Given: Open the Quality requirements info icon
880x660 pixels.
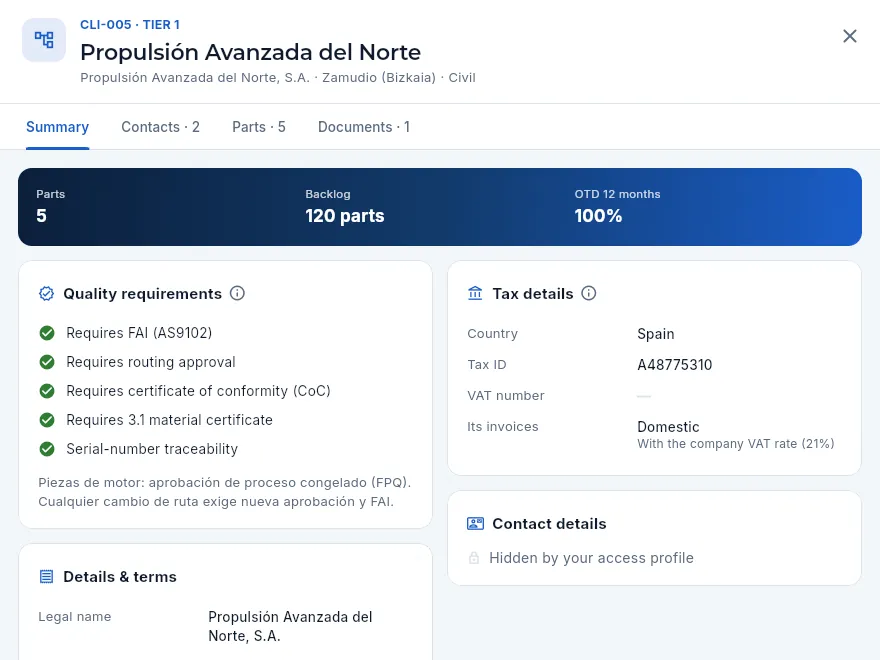Looking at the screenshot, I should click(x=237, y=293).
